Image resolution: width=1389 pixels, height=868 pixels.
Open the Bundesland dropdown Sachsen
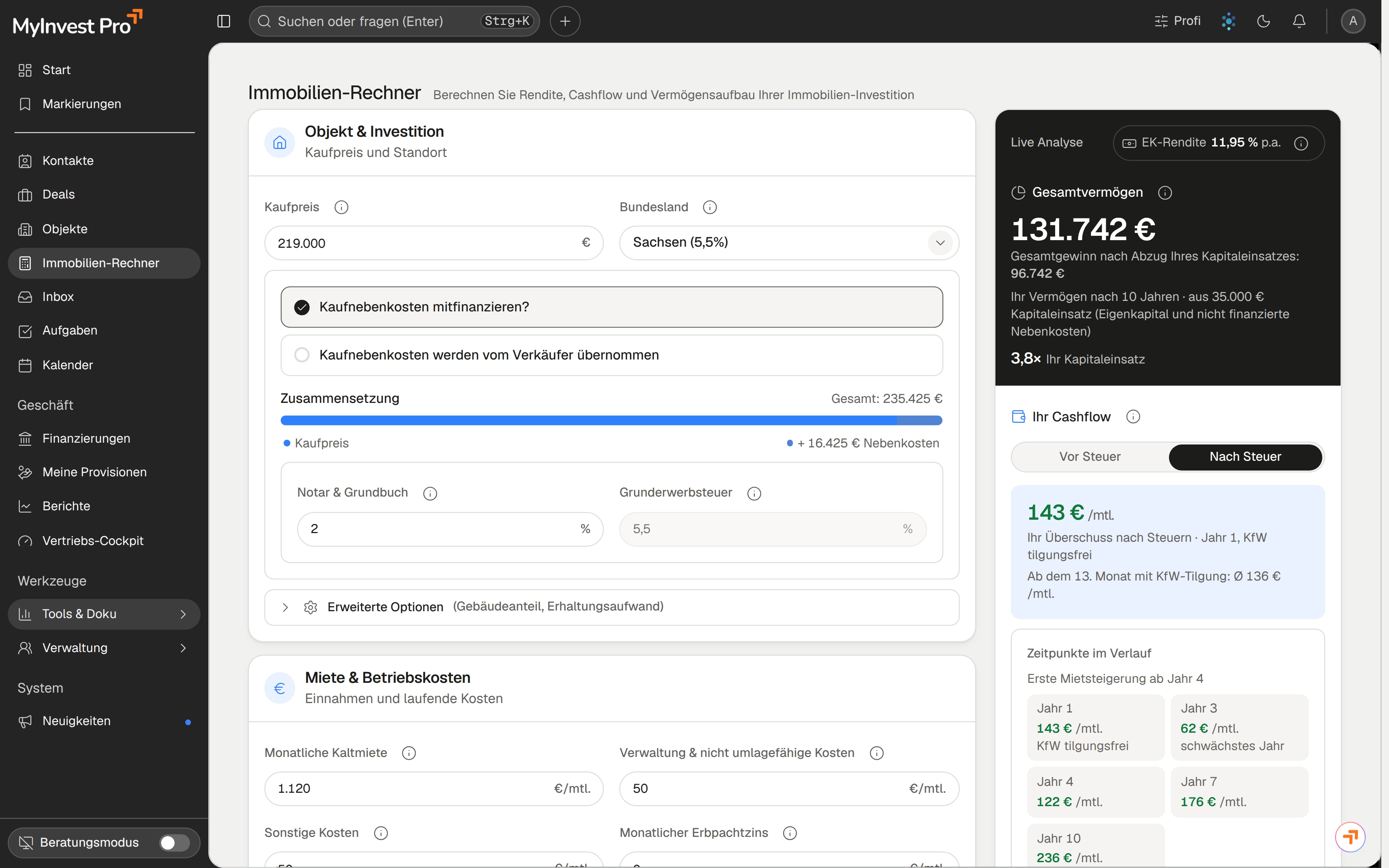tap(789, 243)
